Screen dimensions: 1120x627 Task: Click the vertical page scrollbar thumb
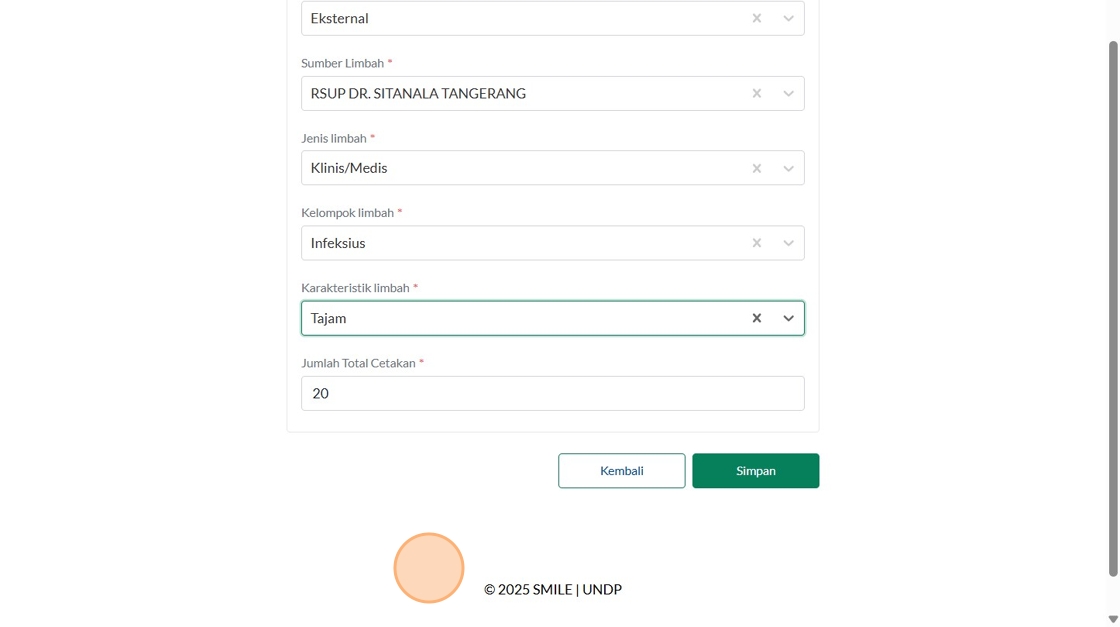(x=1113, y=300)
